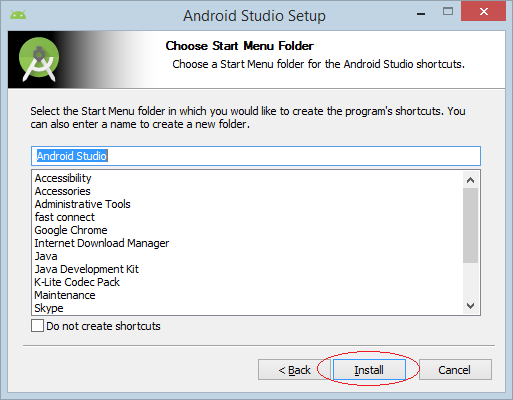Click the scroll down arrow in folder list

click(470, 306)
